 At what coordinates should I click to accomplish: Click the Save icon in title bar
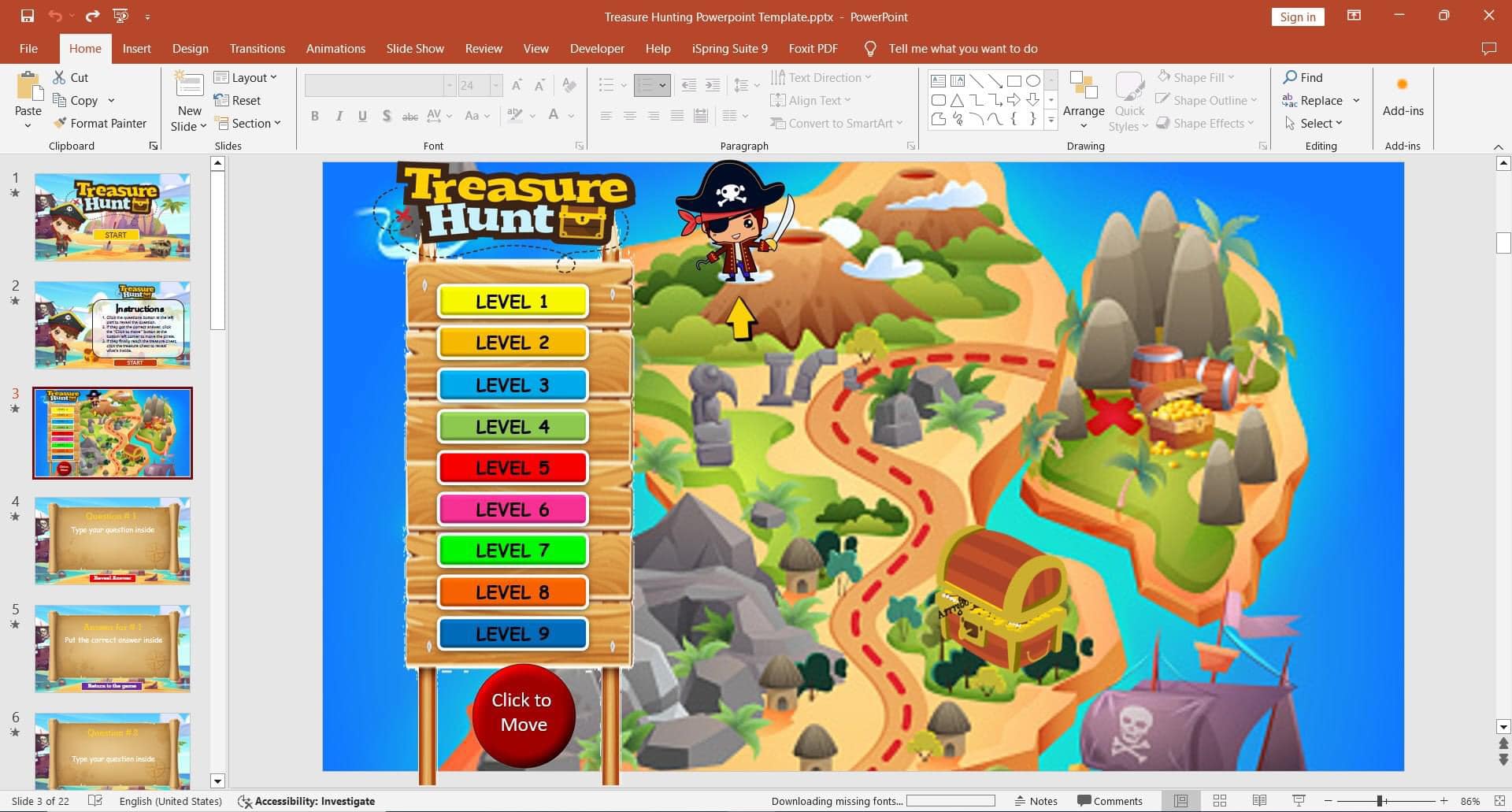point(28,16)
